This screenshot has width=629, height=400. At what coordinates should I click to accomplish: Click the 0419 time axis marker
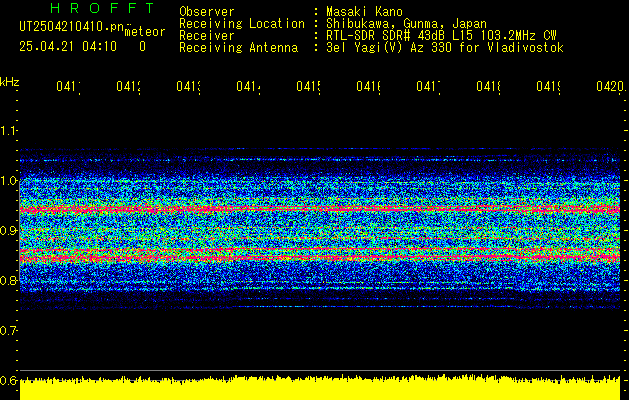coord(548,86)
